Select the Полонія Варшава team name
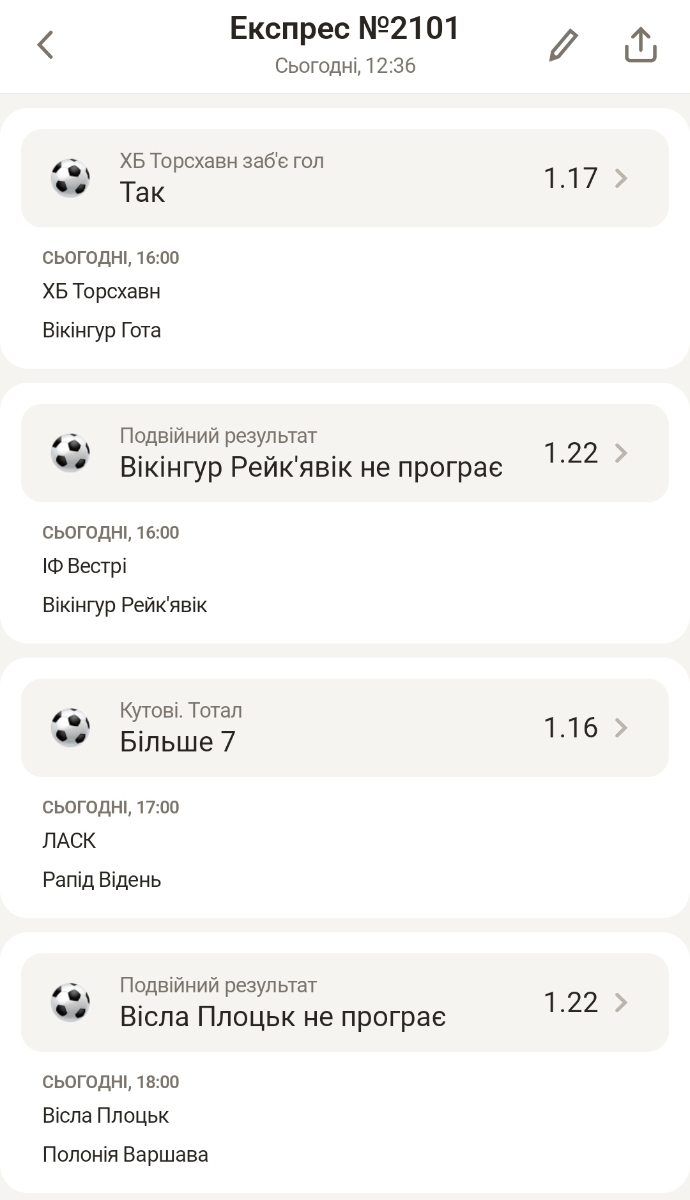The height and width of the screenshot is (1200, 690). click(x=125, y=1155)
